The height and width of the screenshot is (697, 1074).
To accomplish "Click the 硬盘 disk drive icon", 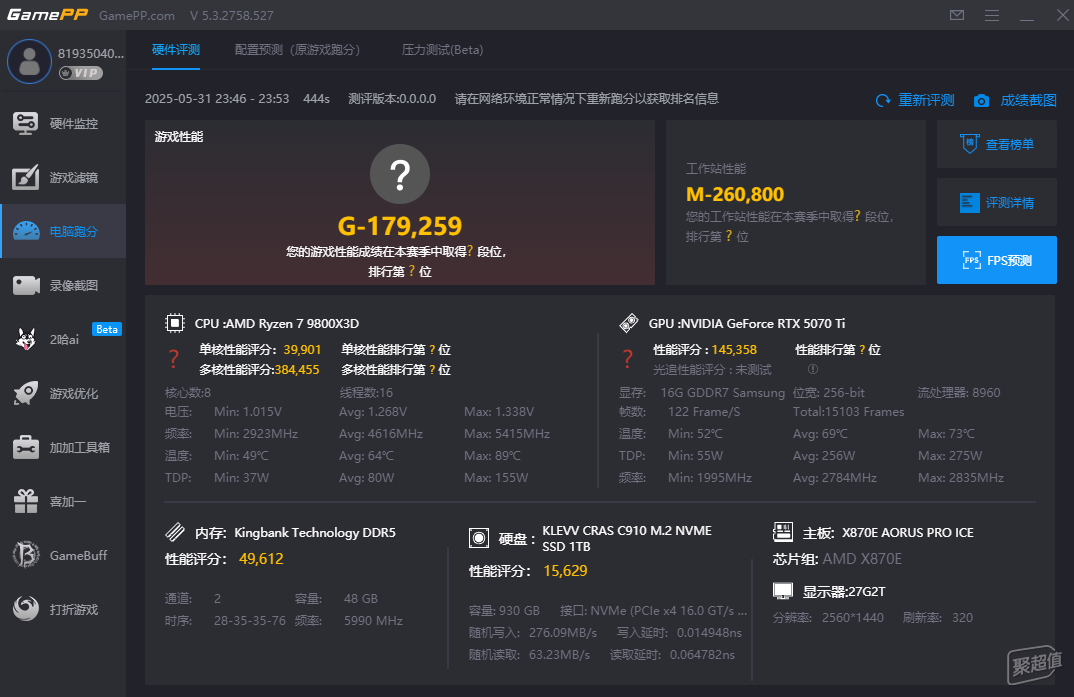I will pyautogui.click(x=479, y=538).
